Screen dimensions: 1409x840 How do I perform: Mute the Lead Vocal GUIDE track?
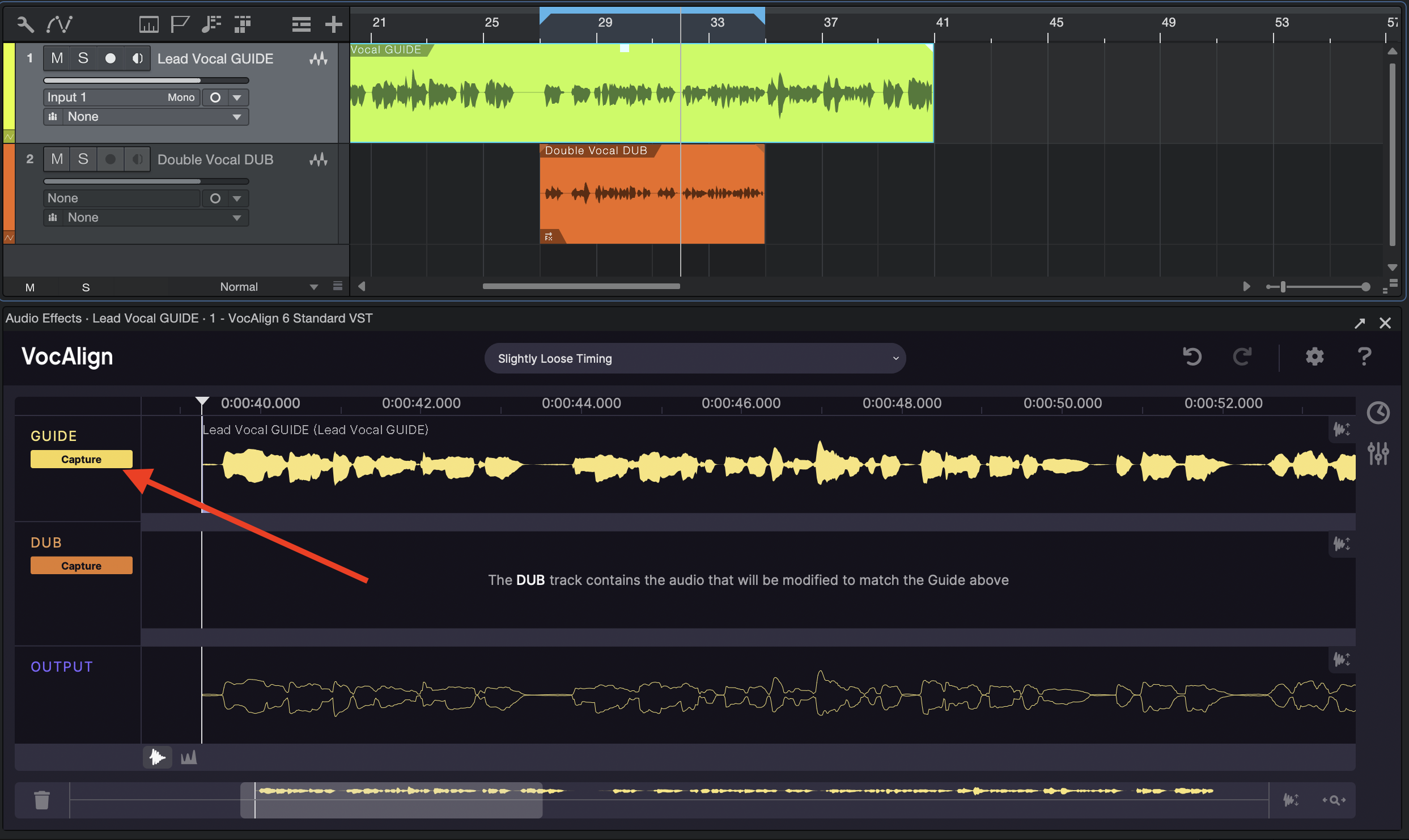tap(57, 58)
